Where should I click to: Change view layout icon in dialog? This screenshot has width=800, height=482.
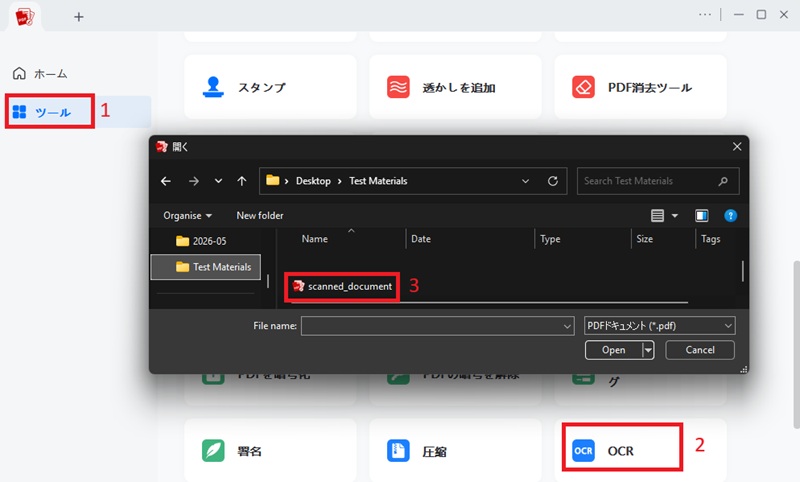(x=657, y=216)
